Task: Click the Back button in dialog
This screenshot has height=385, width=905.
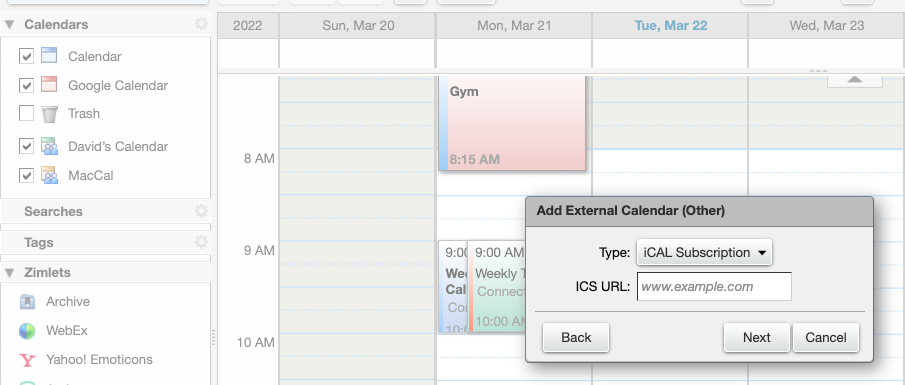Action: (575, 337)
